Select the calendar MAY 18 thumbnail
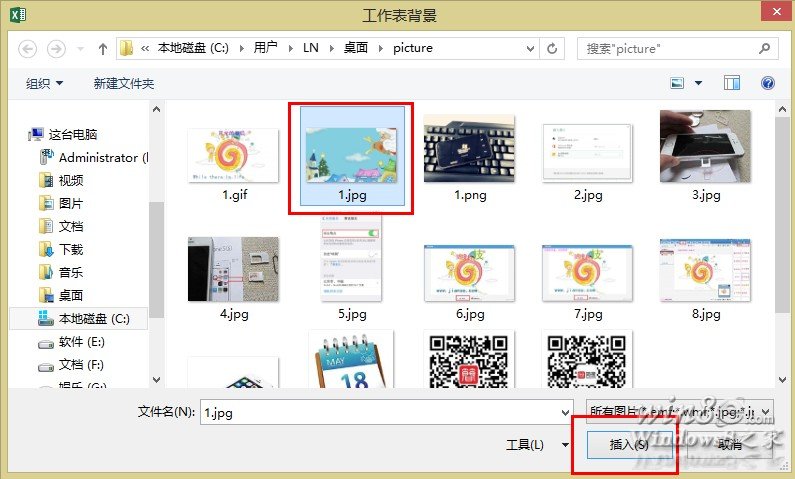This screenshot has width=795, height=479. pyautogui.click(x=351, y=359)
